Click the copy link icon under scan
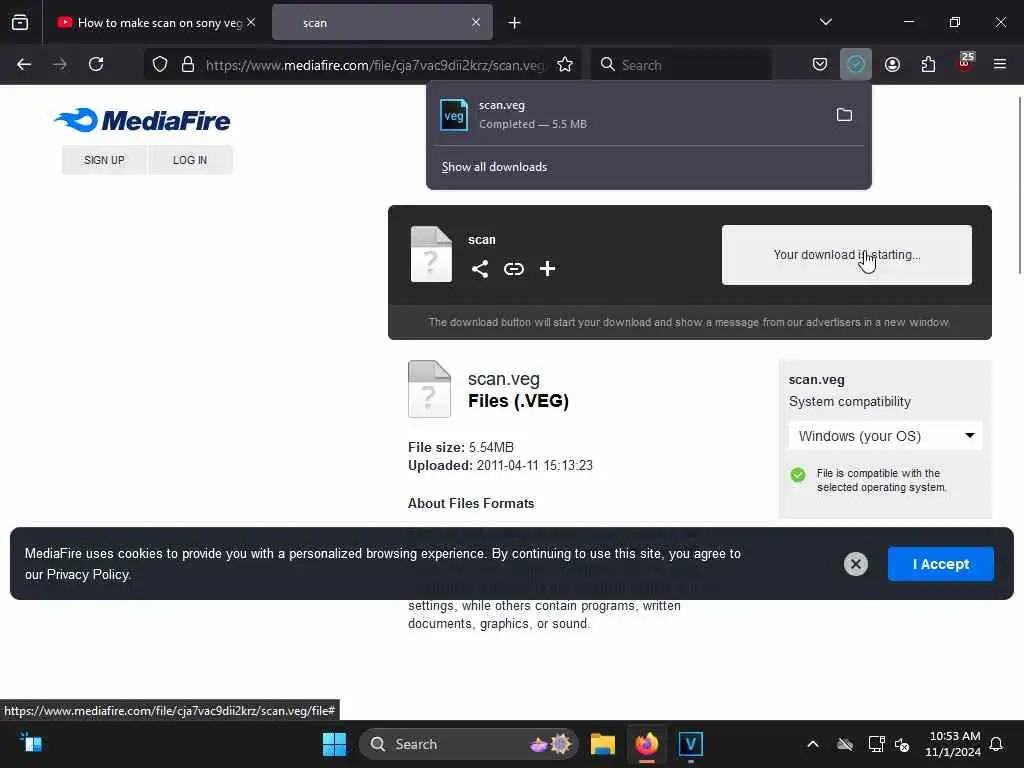Viewport: 1024px width, 768px height. coord(514,268)
